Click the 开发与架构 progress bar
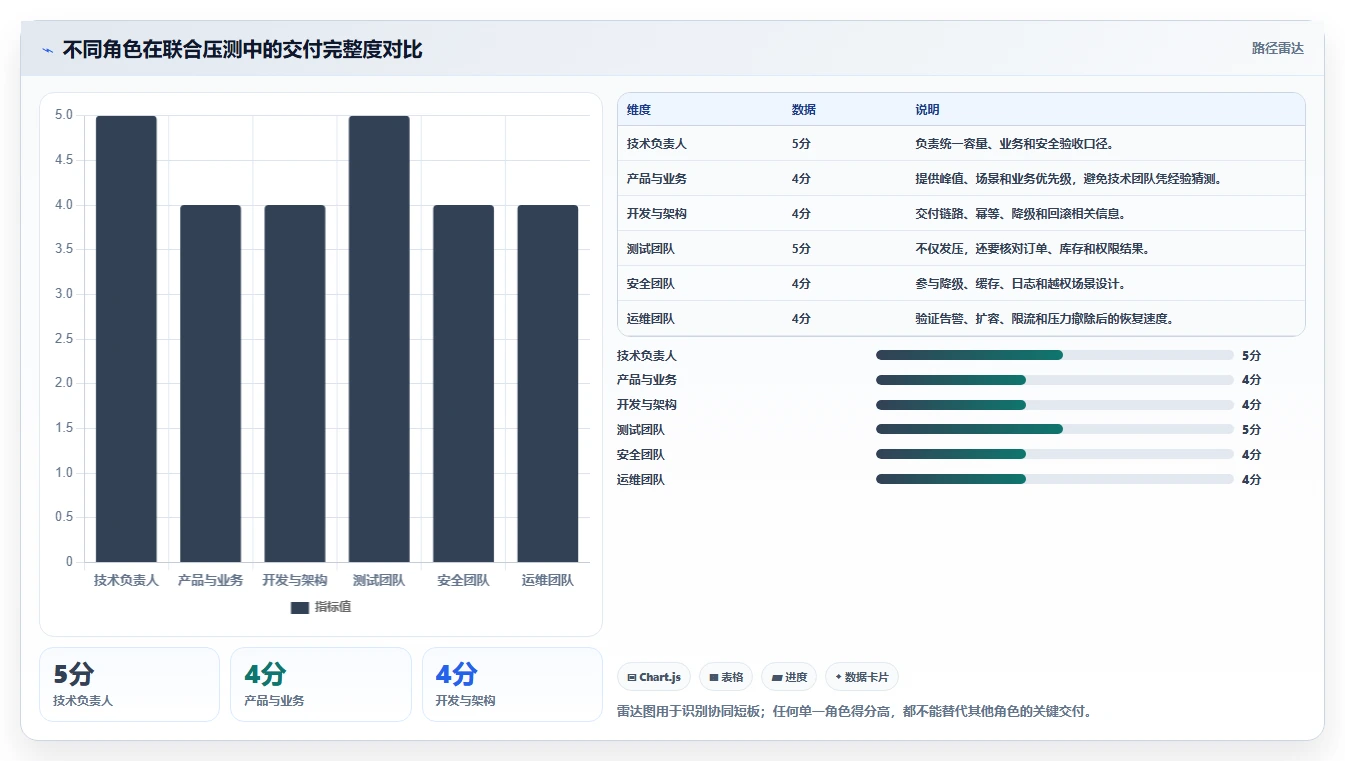Image resolution: width=1345 pixels, height=761 pixels. [1055, 405]
